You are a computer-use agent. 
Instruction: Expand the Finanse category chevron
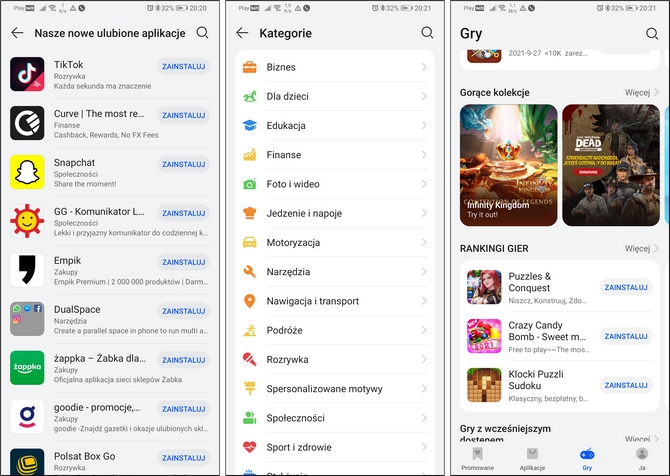(424, 154)
